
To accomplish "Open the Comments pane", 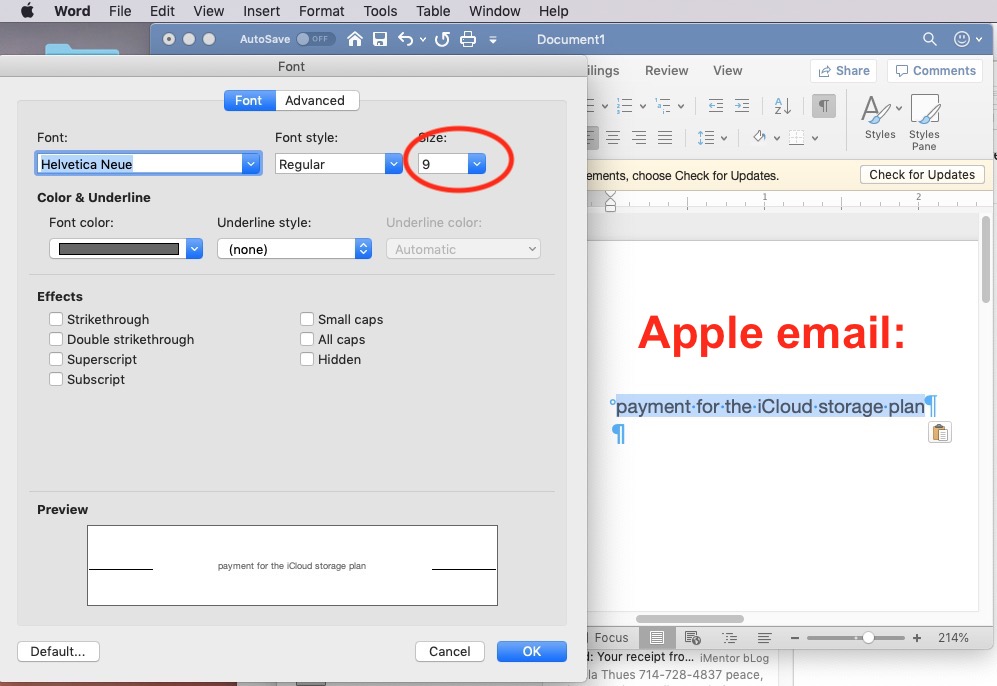I will [x=935, y=71].
